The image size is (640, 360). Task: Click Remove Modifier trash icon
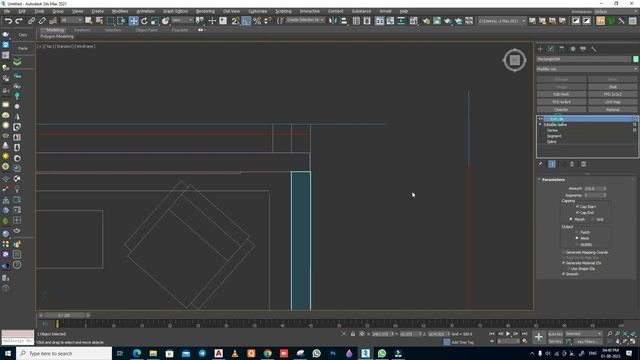coord(572,164)
